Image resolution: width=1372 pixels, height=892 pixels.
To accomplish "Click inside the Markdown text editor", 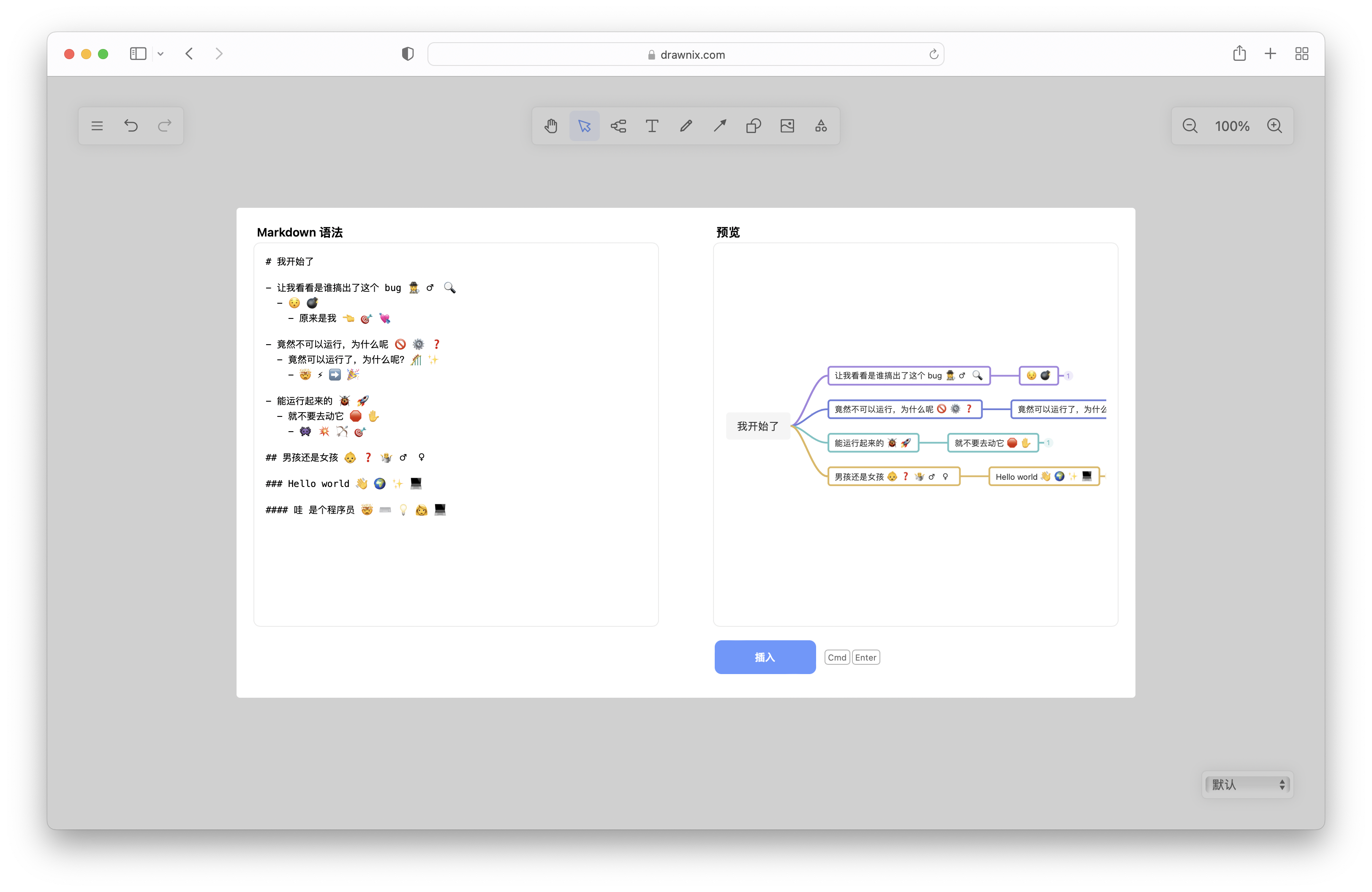I will click(x=455, y=565).
